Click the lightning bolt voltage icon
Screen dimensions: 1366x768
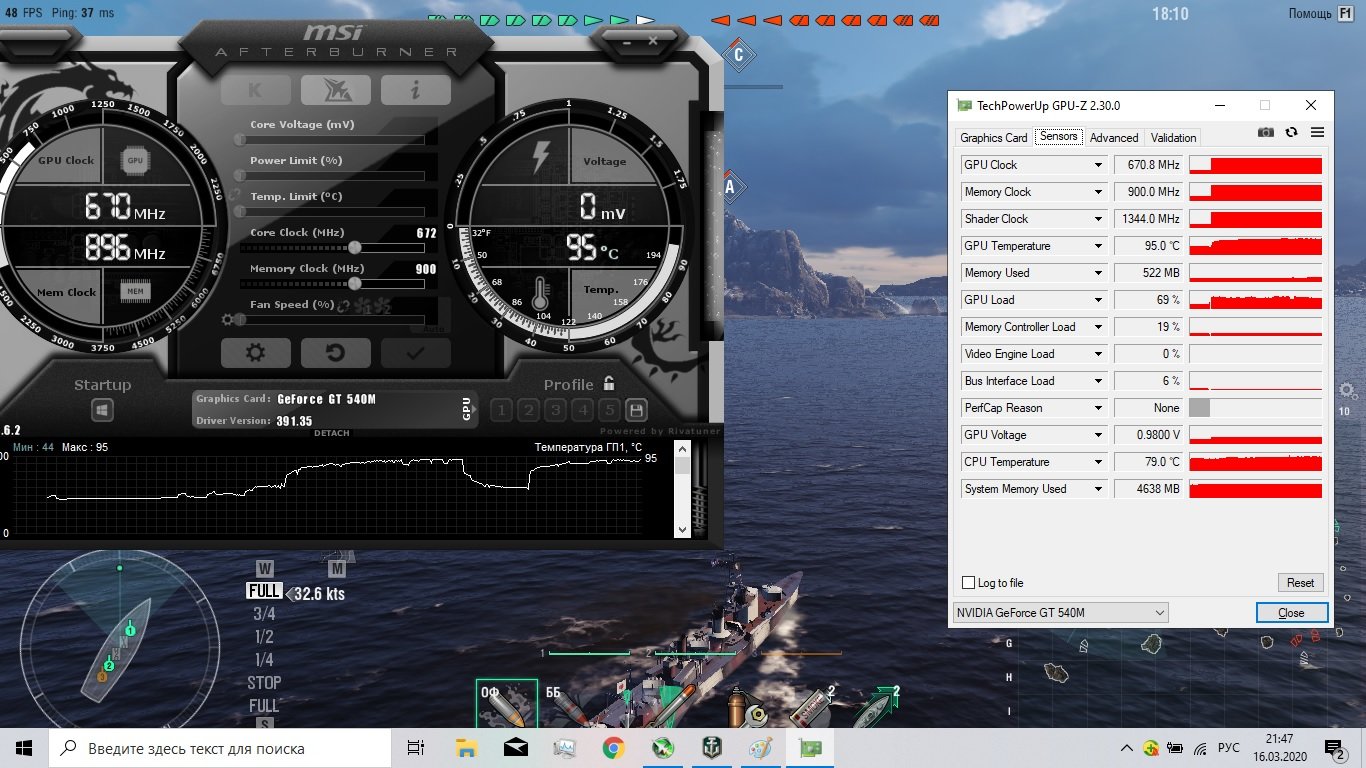(541, 157)
